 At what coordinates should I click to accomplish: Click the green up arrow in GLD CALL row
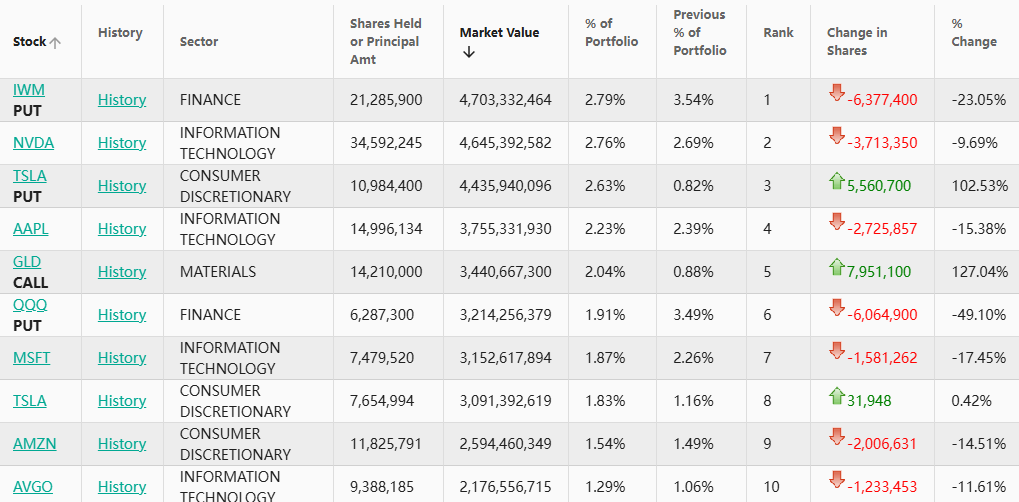tap(837, 267)
